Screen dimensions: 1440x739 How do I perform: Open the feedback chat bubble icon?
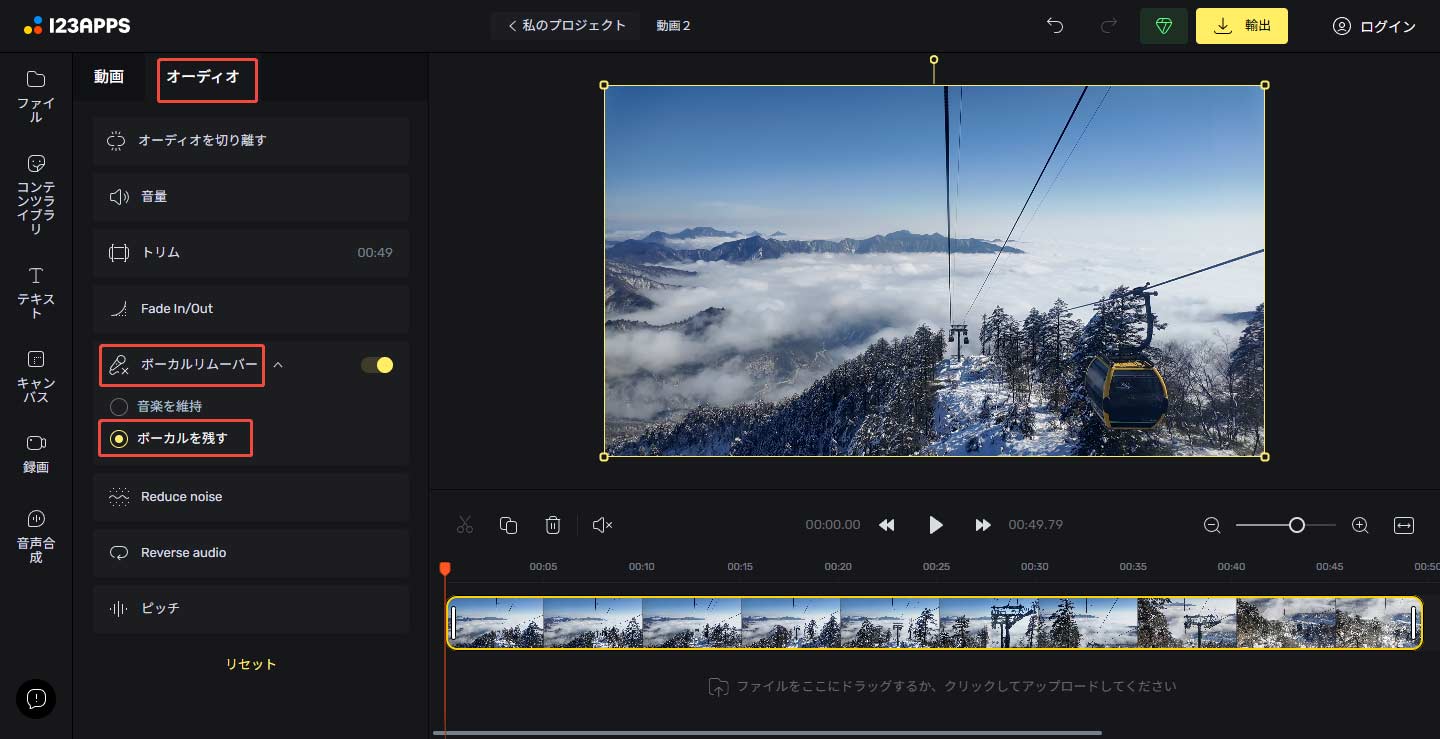click(36, 698)
